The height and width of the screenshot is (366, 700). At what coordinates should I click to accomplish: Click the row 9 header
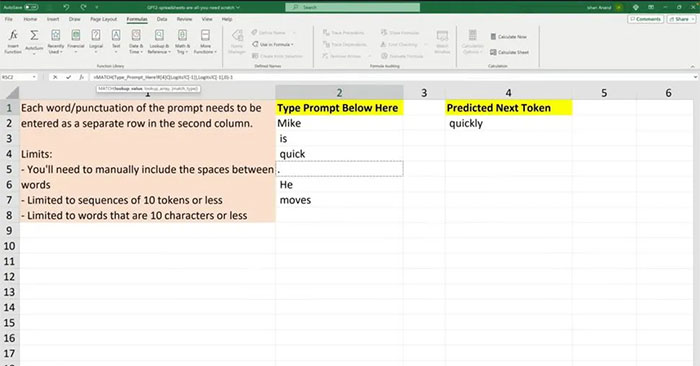(9, 231)
